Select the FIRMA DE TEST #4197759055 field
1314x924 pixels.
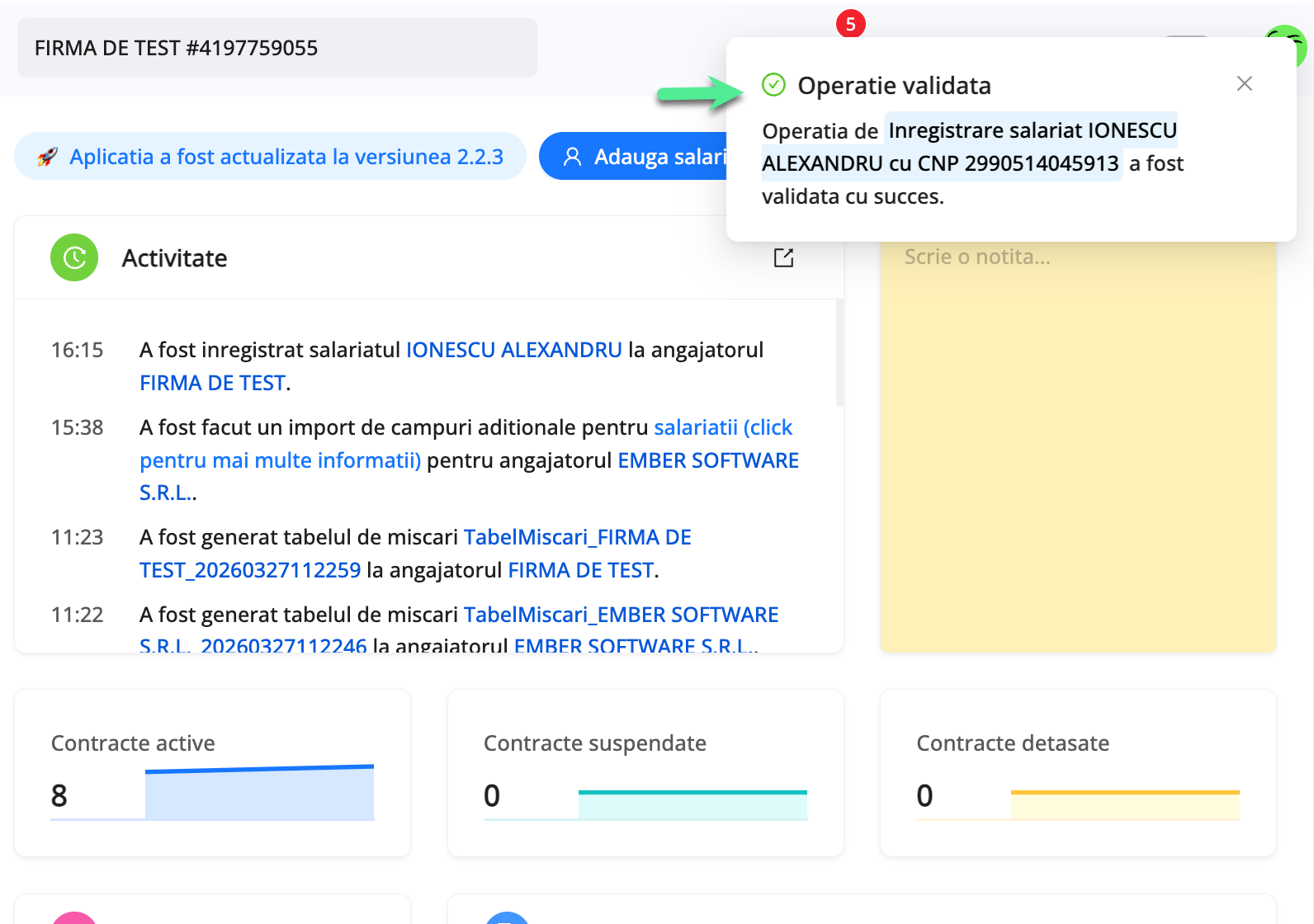[277, 48]
